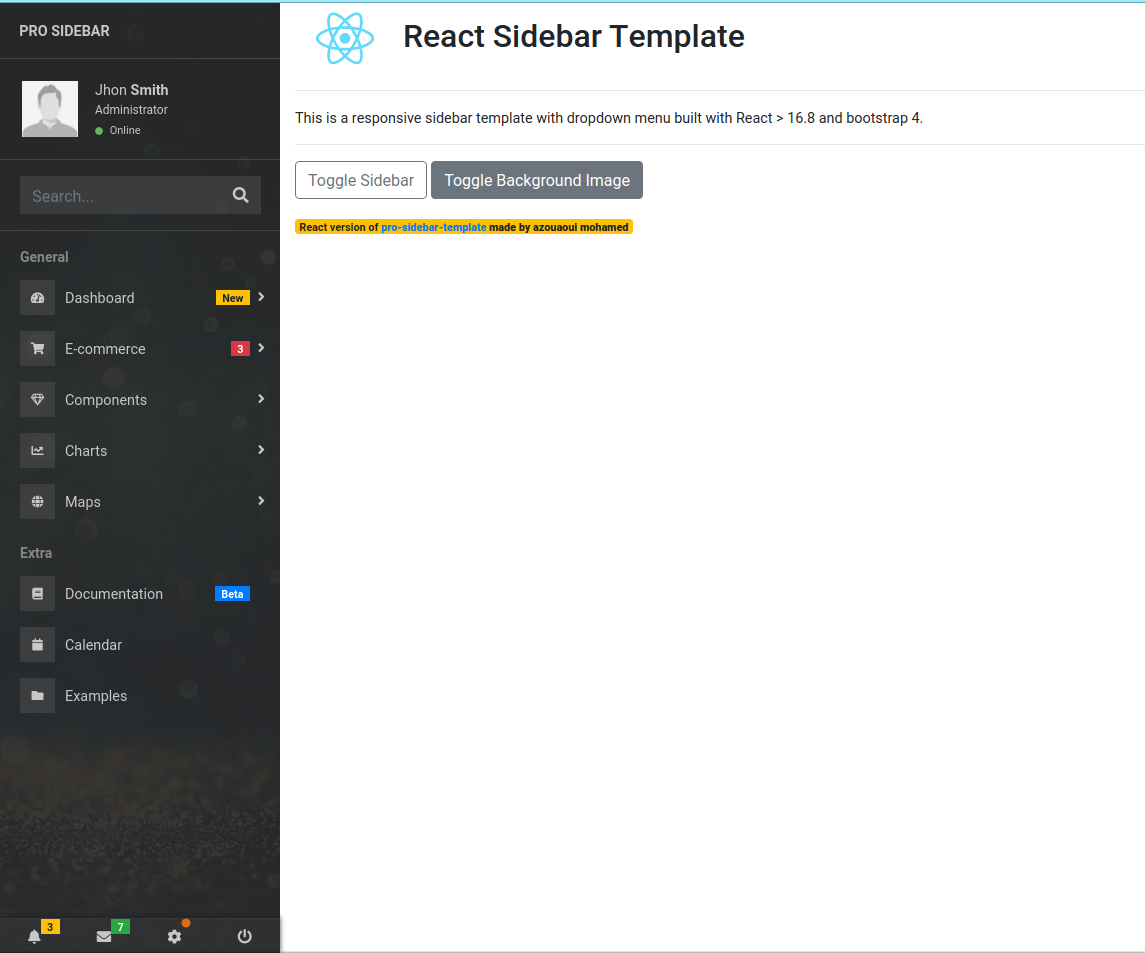
Task: Open settings gear in sidebar footer
Action: (x=174, y=936)
